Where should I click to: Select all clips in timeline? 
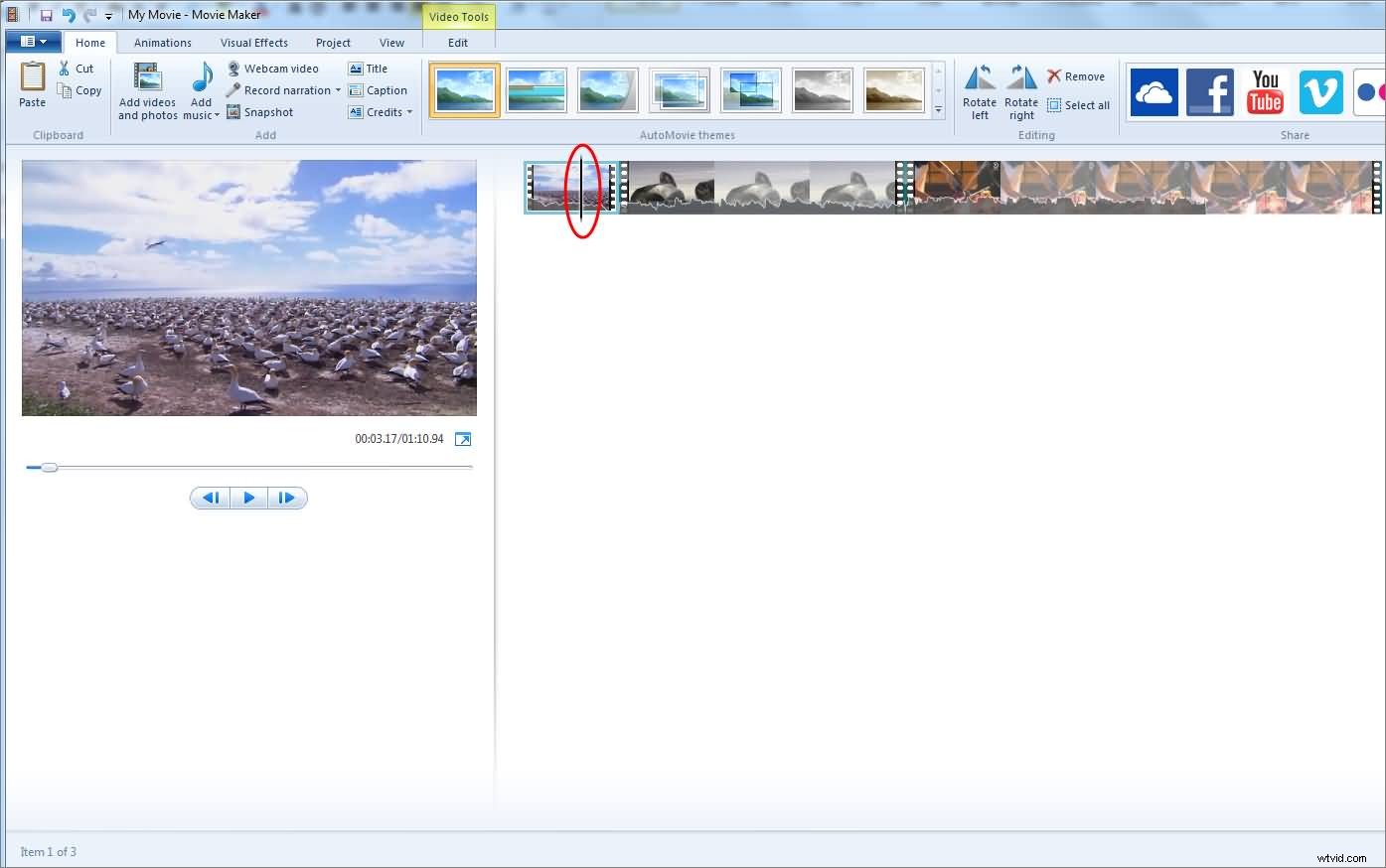[1079, 105]
